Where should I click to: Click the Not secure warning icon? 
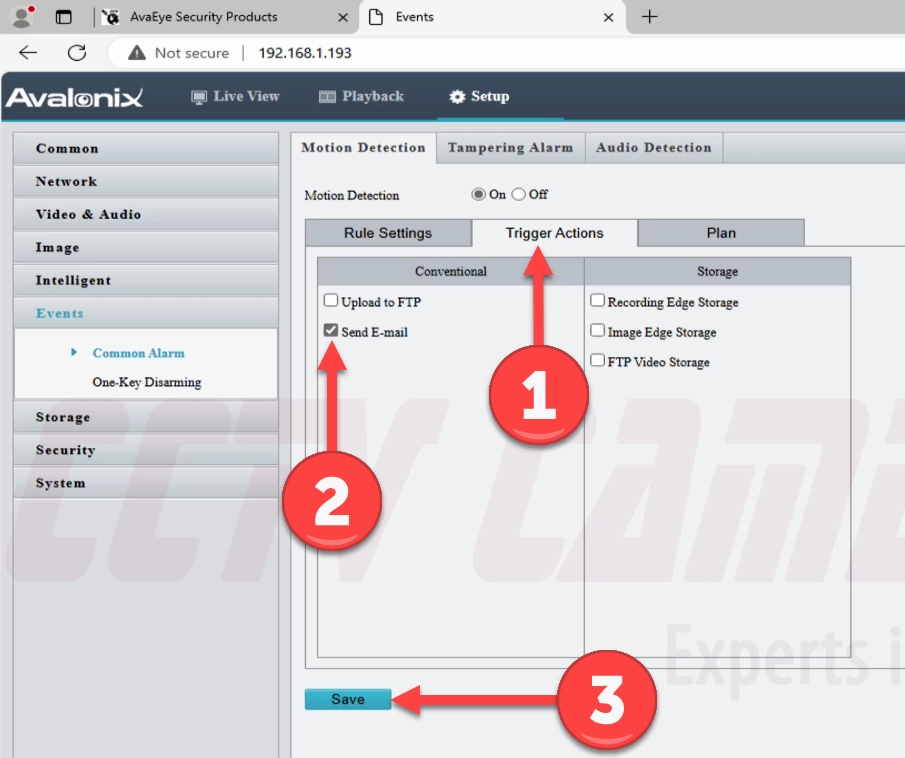click(137, 53)
